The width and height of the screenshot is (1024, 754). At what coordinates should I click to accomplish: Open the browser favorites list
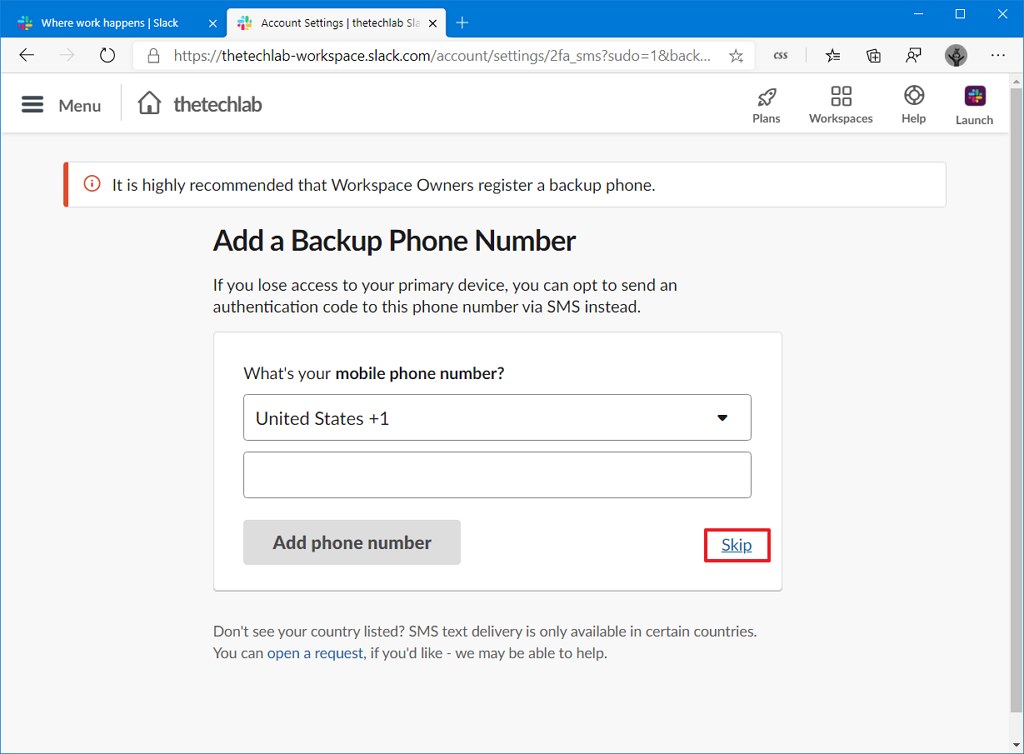pos(833,56)
